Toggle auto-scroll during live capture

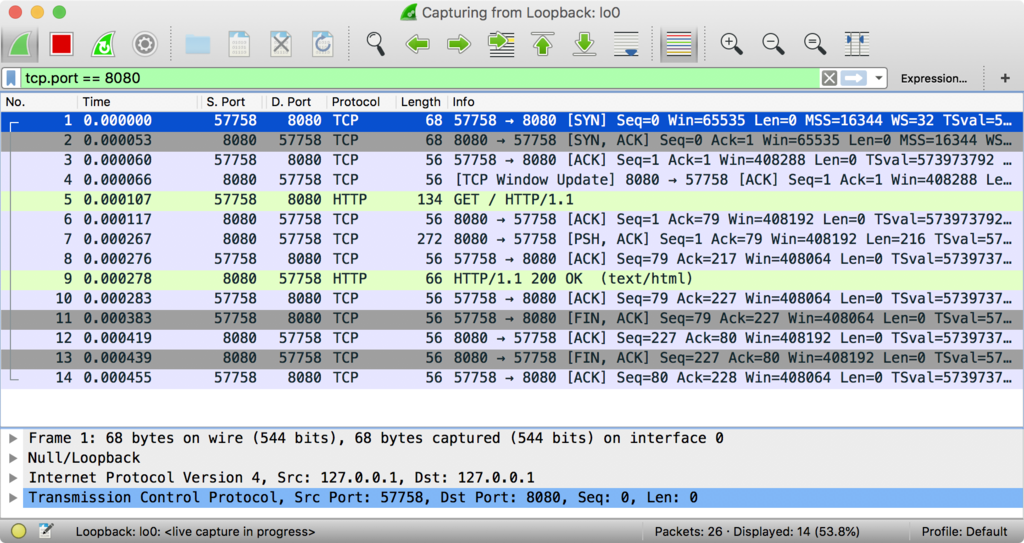tap(626, 44)
